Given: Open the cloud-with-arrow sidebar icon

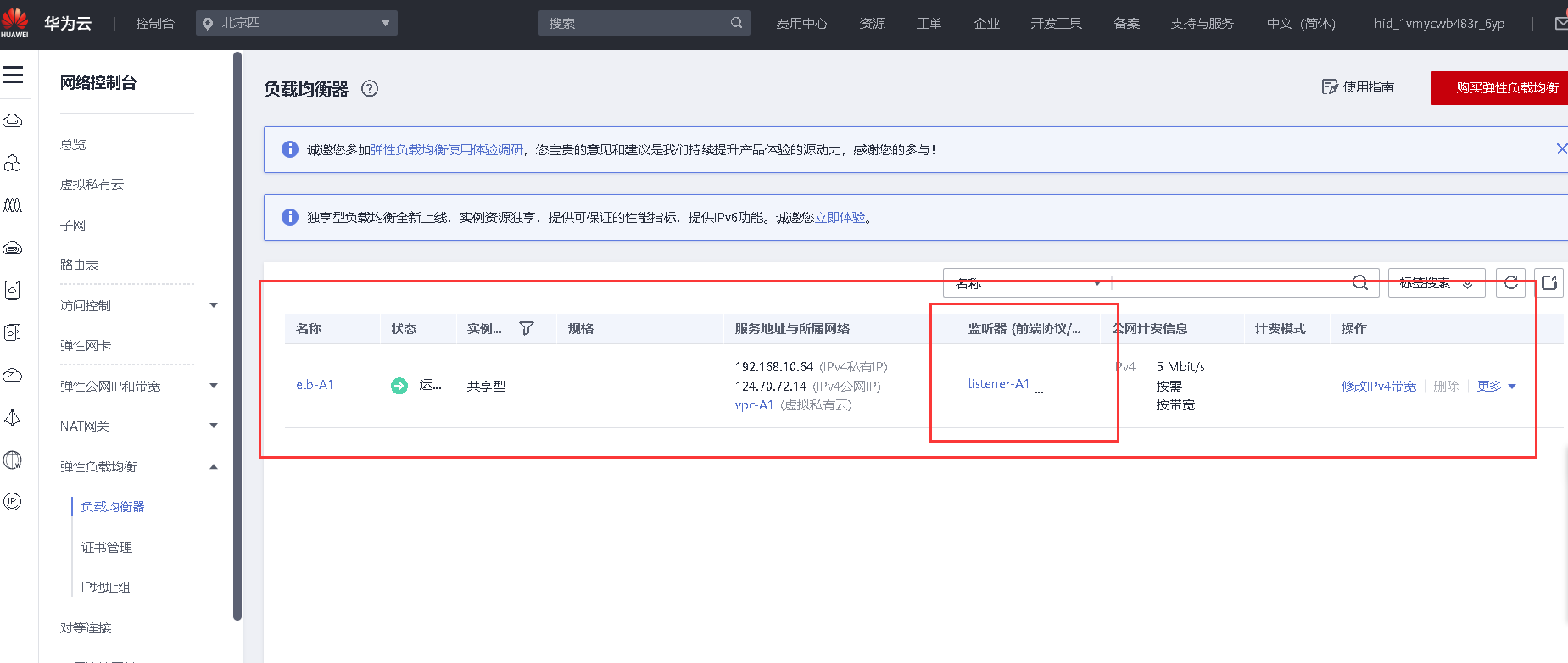Looking at the screenshot, I should [x=13, y=375].
